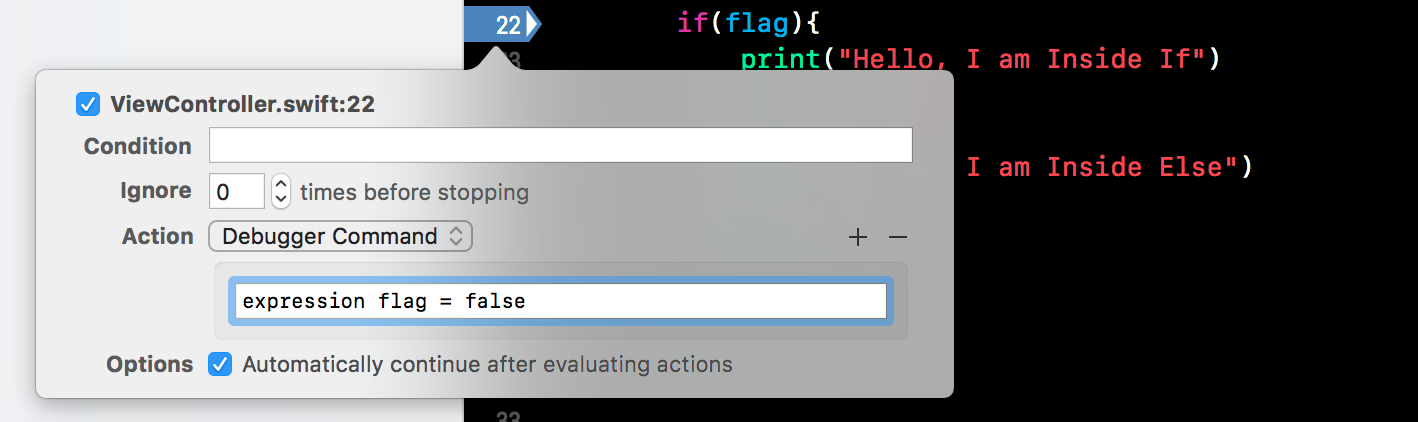Click the 'if' keyword on line 22
This screenshot has width=1418, height=422.
[x=692, y=22]
